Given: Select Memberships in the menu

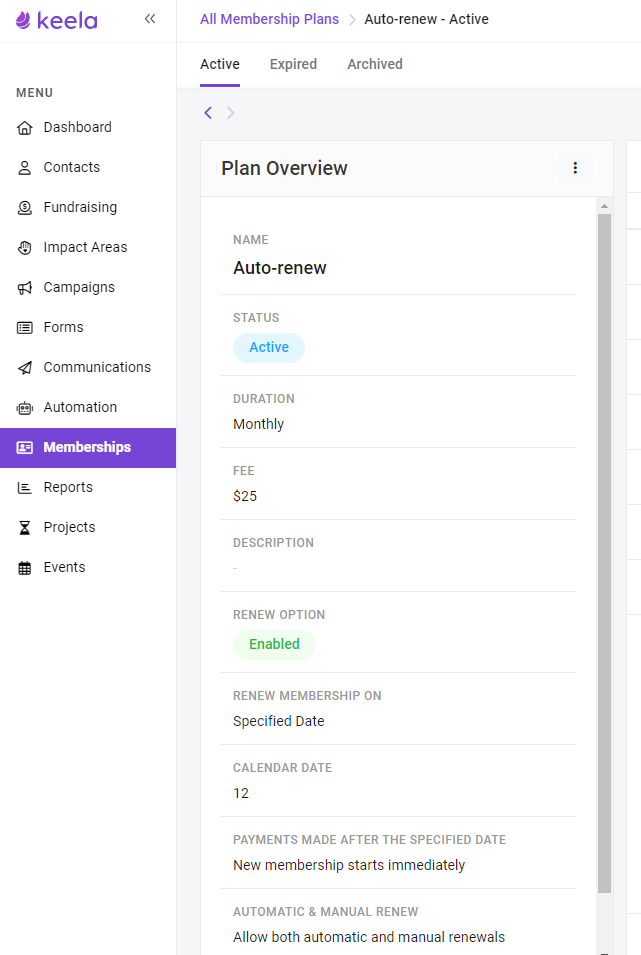Looking at the screenshot, I should click(x=88, y=448).
